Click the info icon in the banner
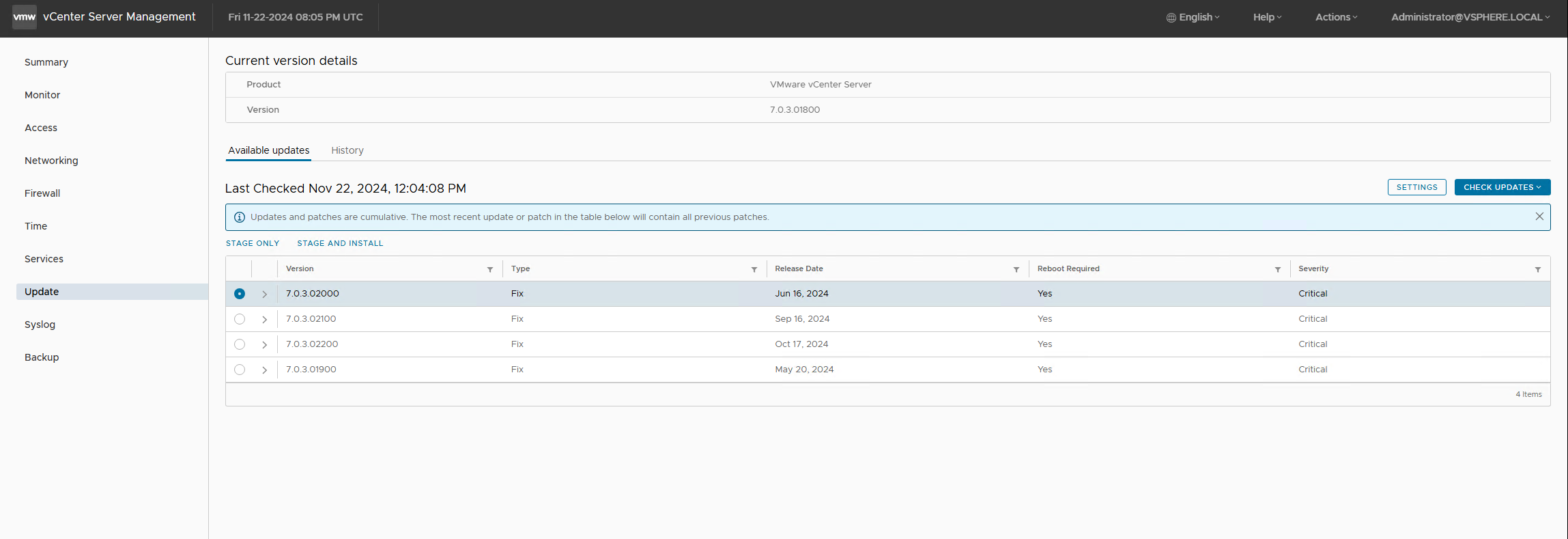1568x539 pixels. (240, 217)
